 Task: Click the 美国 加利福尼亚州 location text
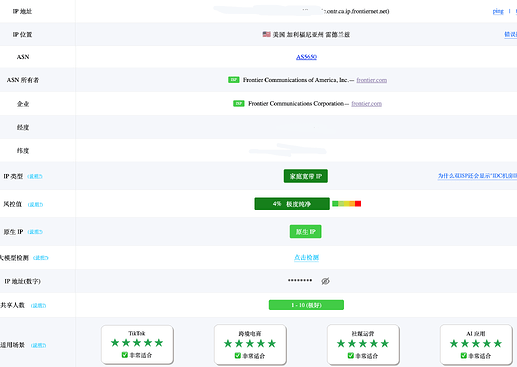pyautogui.click(x=311, y=34)
